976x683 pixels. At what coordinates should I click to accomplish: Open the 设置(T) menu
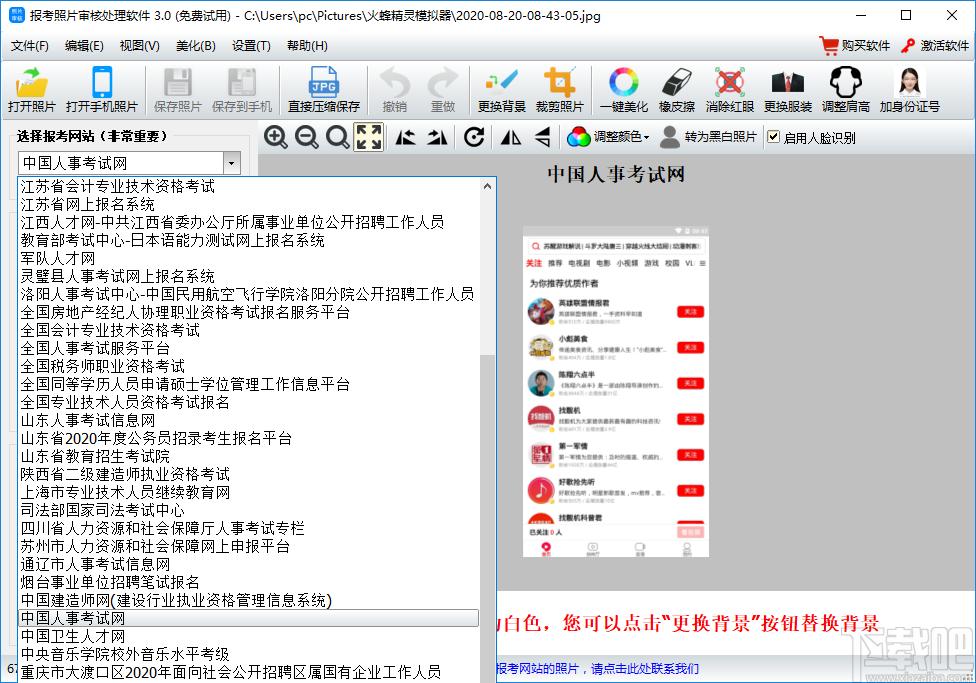pos(251,45)
